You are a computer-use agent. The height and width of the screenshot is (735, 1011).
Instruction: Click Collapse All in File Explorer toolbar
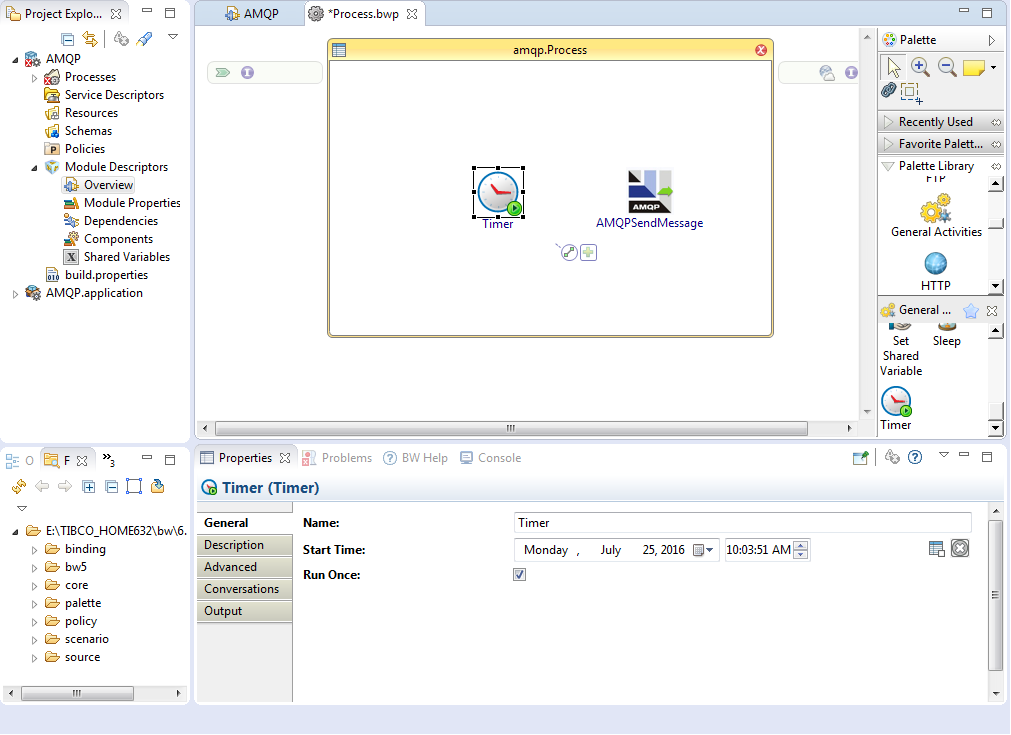tap(112, 487)
